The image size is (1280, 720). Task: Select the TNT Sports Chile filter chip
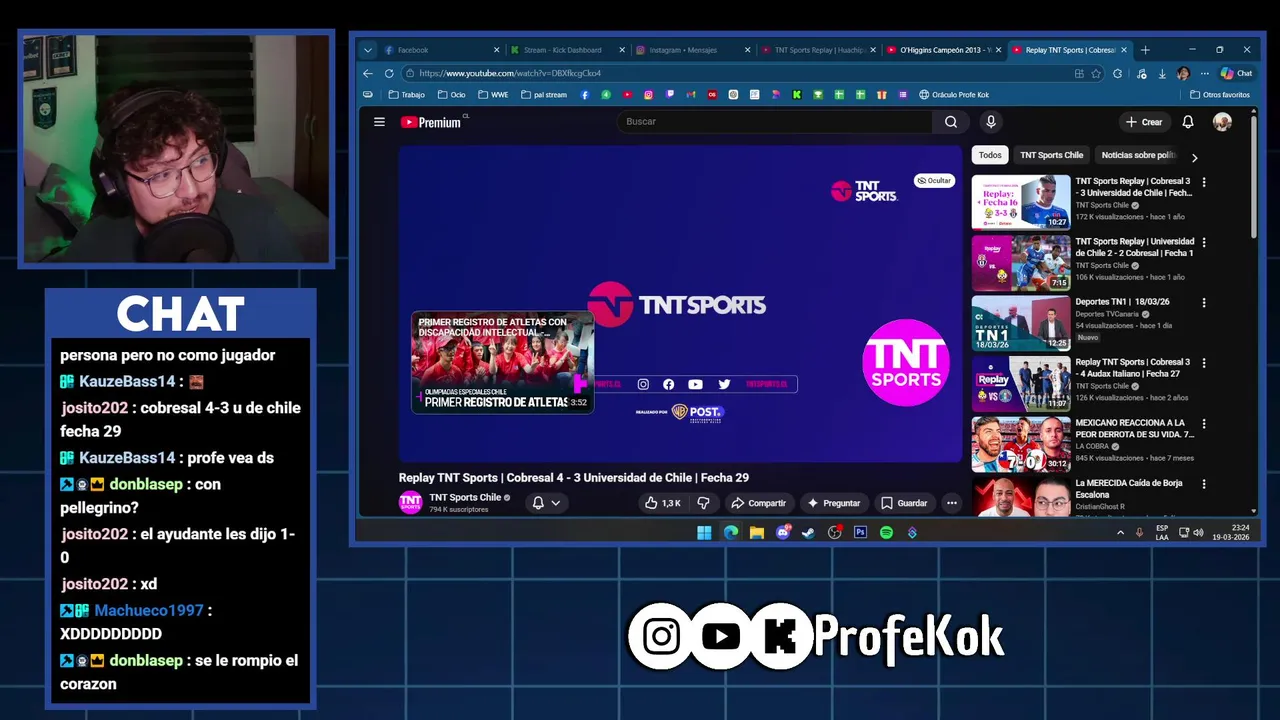[1051, 156]
